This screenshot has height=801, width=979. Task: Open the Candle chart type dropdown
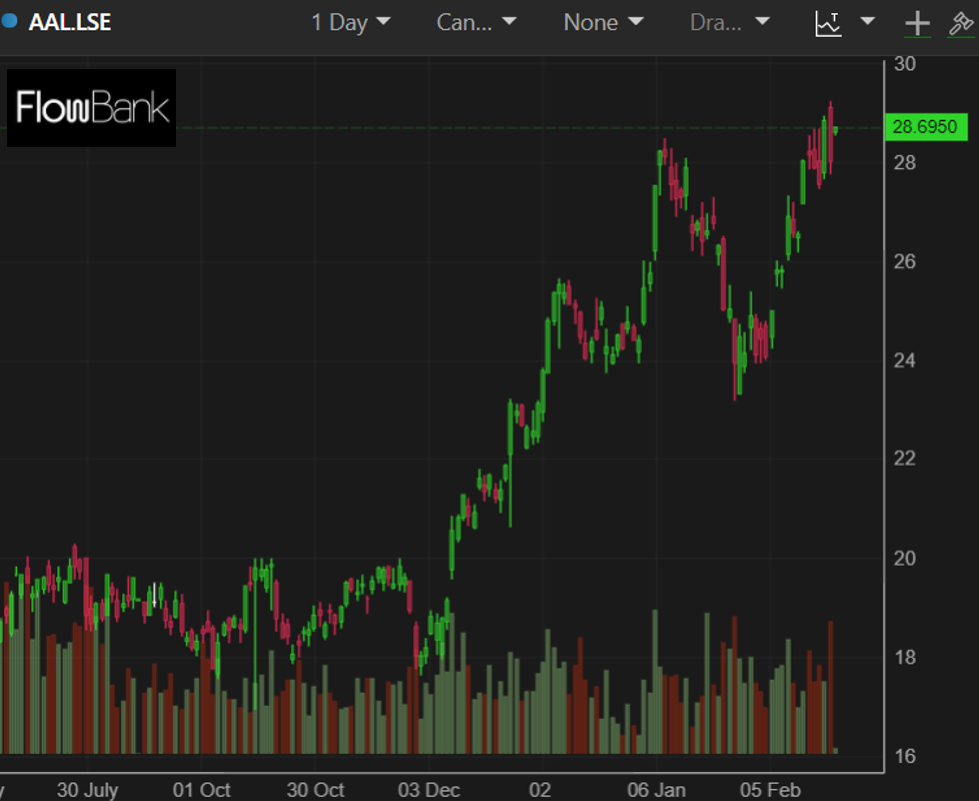point(476,22)
